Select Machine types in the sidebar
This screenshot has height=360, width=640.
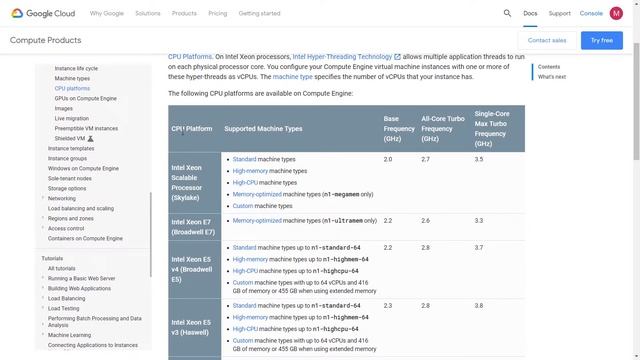click(72, 78)
